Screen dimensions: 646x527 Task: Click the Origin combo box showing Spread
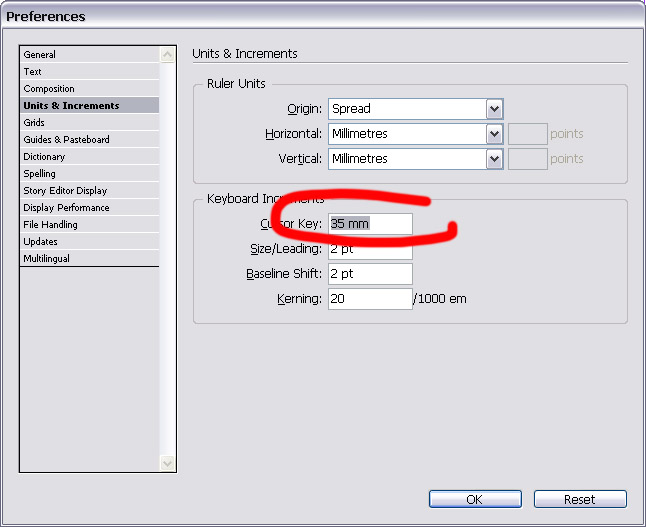coord(416,109)
